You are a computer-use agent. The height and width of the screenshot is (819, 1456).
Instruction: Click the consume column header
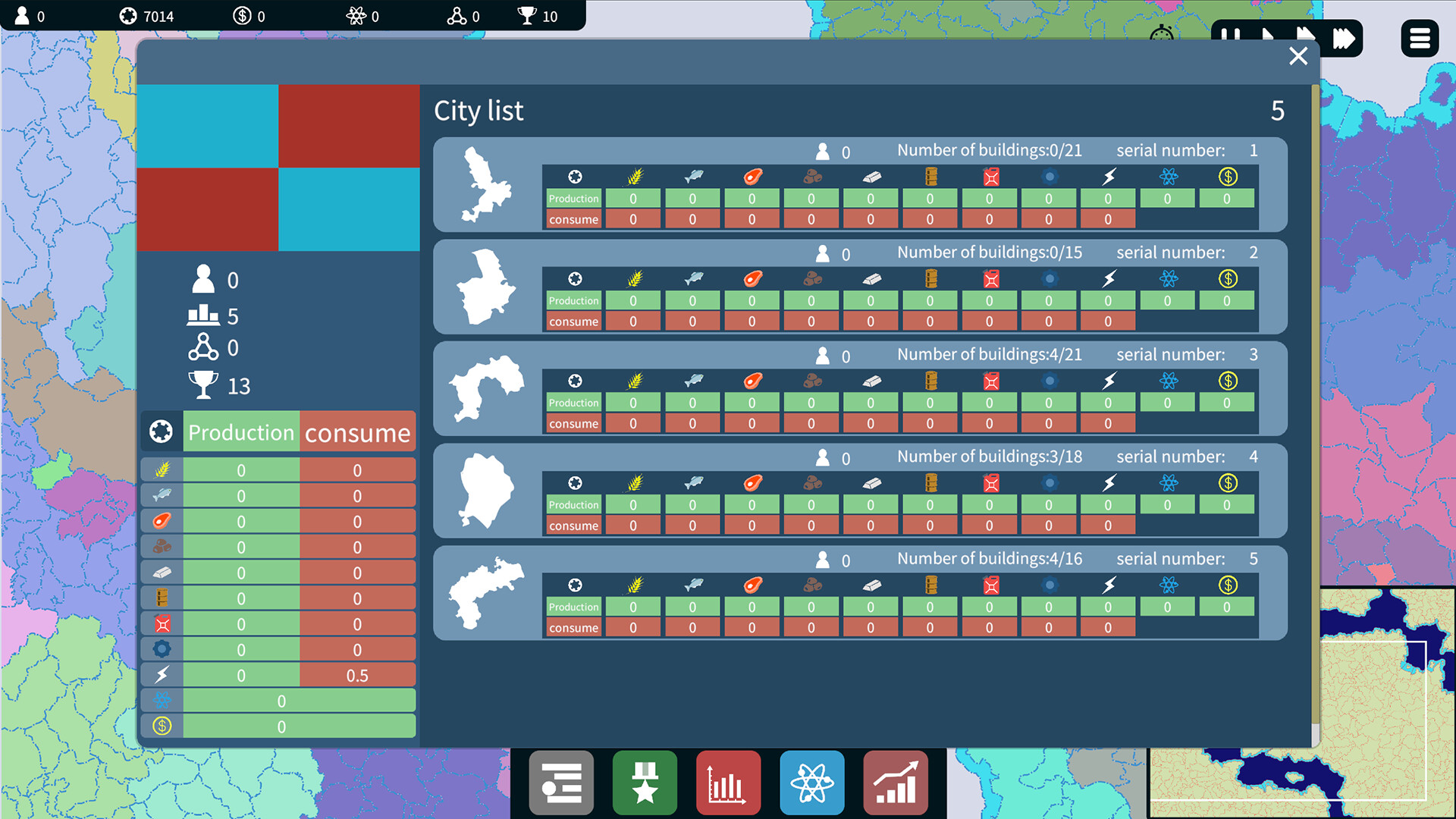click(357, 432)
